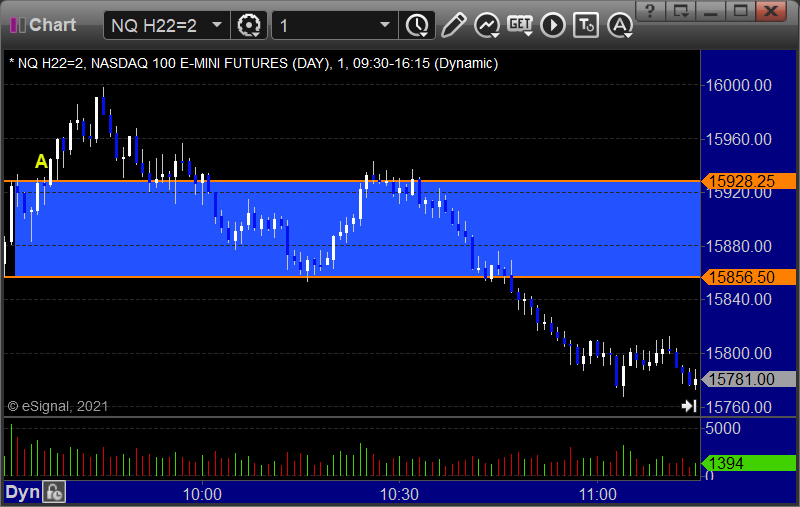
Task: Expand the interval dropdown arrow
Action: pyautogui.click(x=385, y=25)
